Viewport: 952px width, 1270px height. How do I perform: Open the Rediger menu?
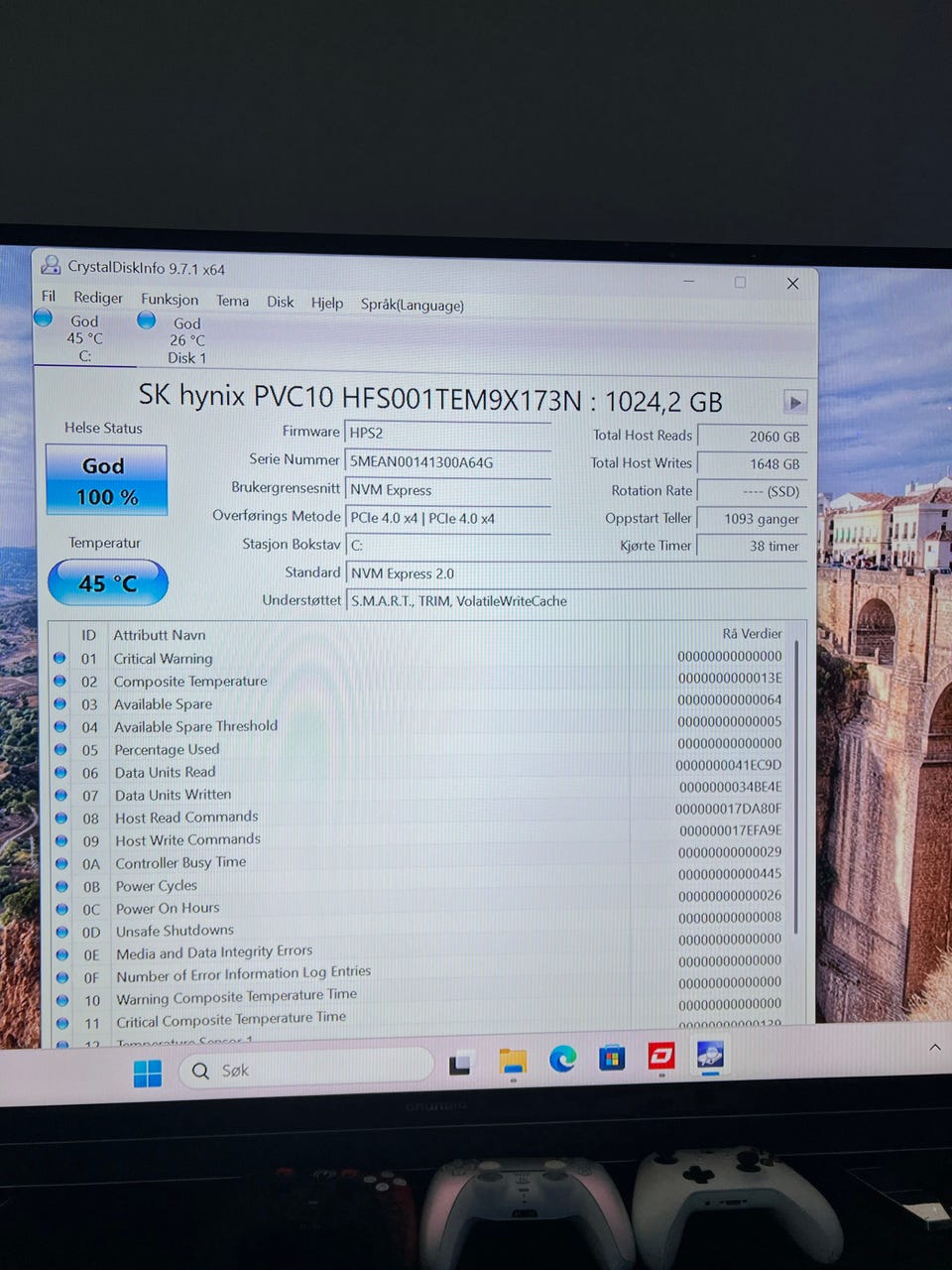[98, 298]
